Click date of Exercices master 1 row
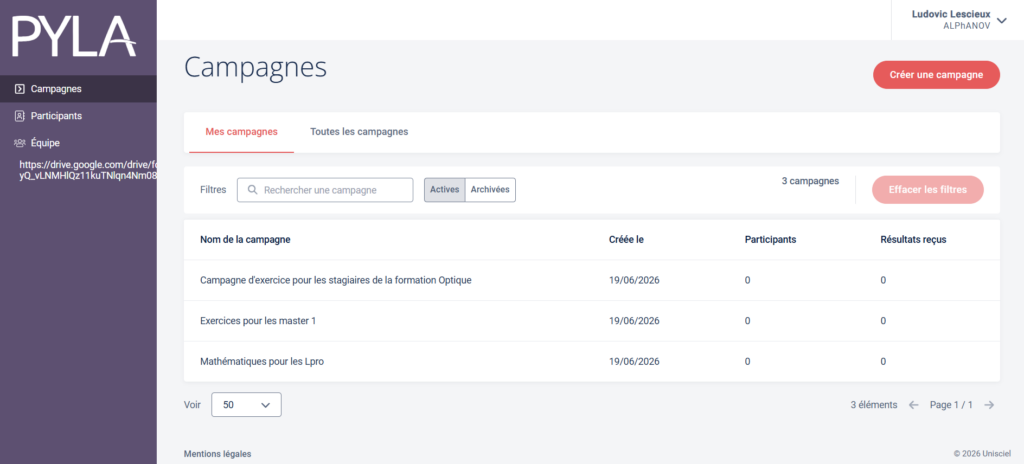Screen dimensions: 1024x464 pos(634,321)
